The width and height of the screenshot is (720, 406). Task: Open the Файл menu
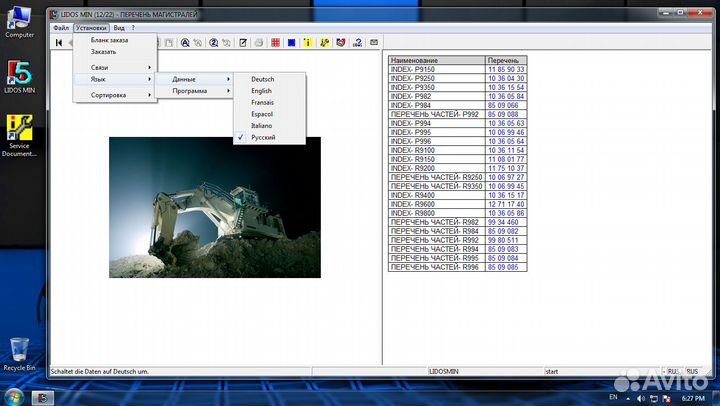[61, 28]
